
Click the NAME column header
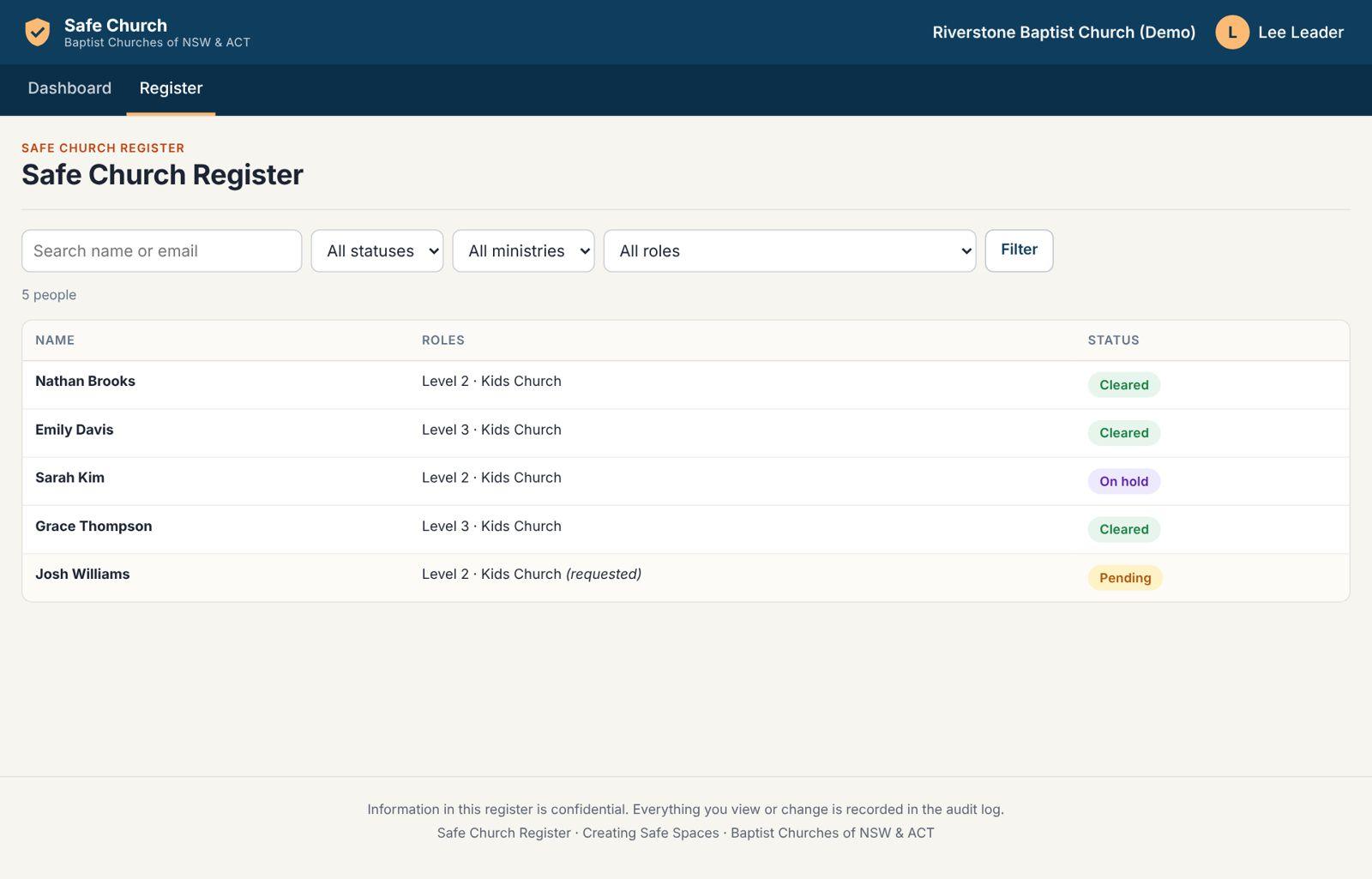click(55, 340)
